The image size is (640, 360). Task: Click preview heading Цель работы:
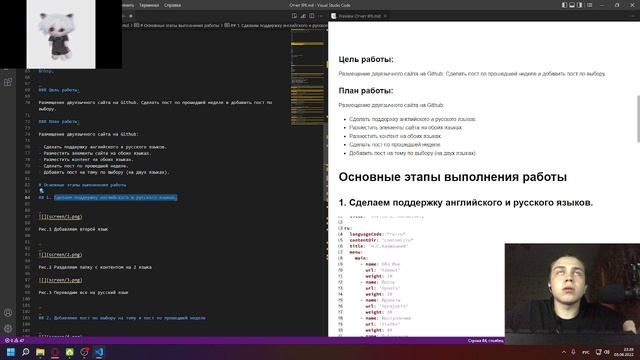point(366,60)
